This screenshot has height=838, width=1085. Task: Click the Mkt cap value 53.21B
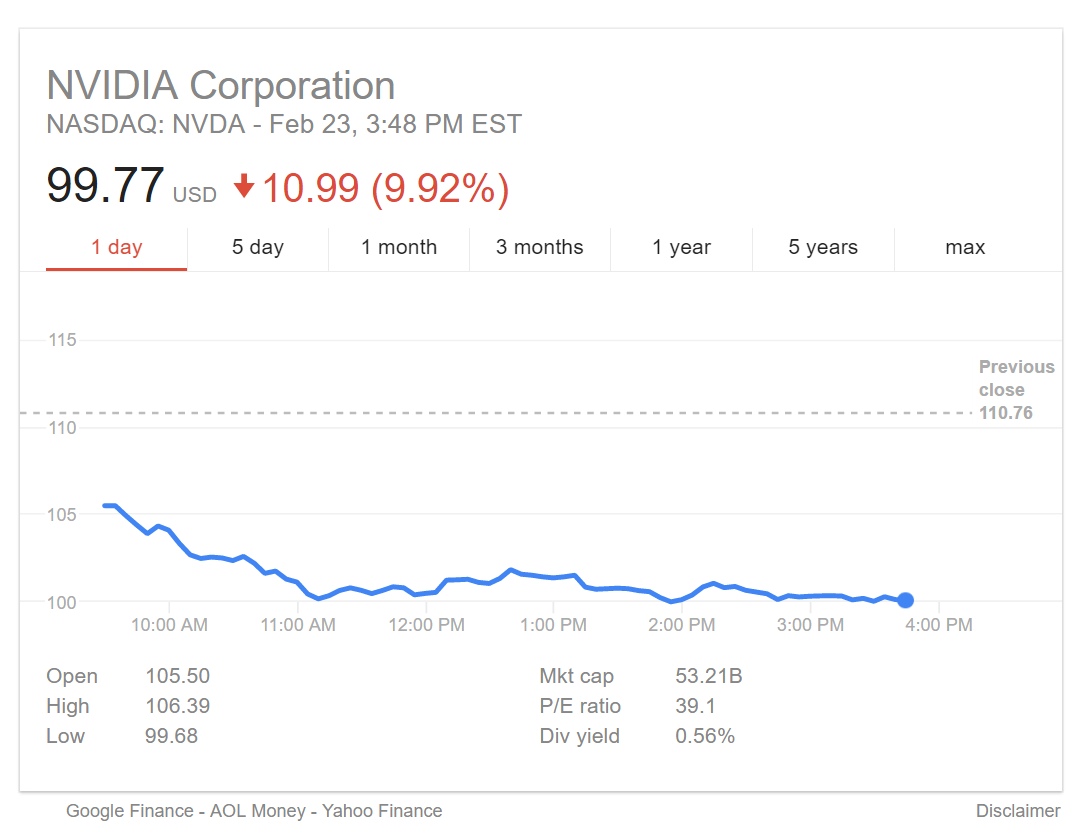click(709, 676)
